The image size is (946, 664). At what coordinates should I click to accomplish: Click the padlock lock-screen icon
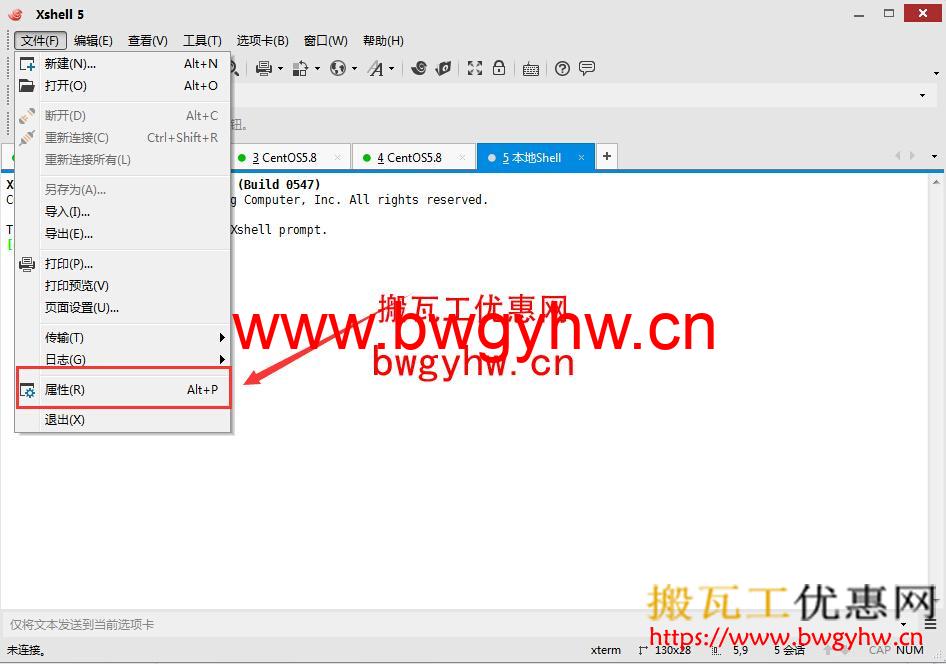(x=499, y=68)
